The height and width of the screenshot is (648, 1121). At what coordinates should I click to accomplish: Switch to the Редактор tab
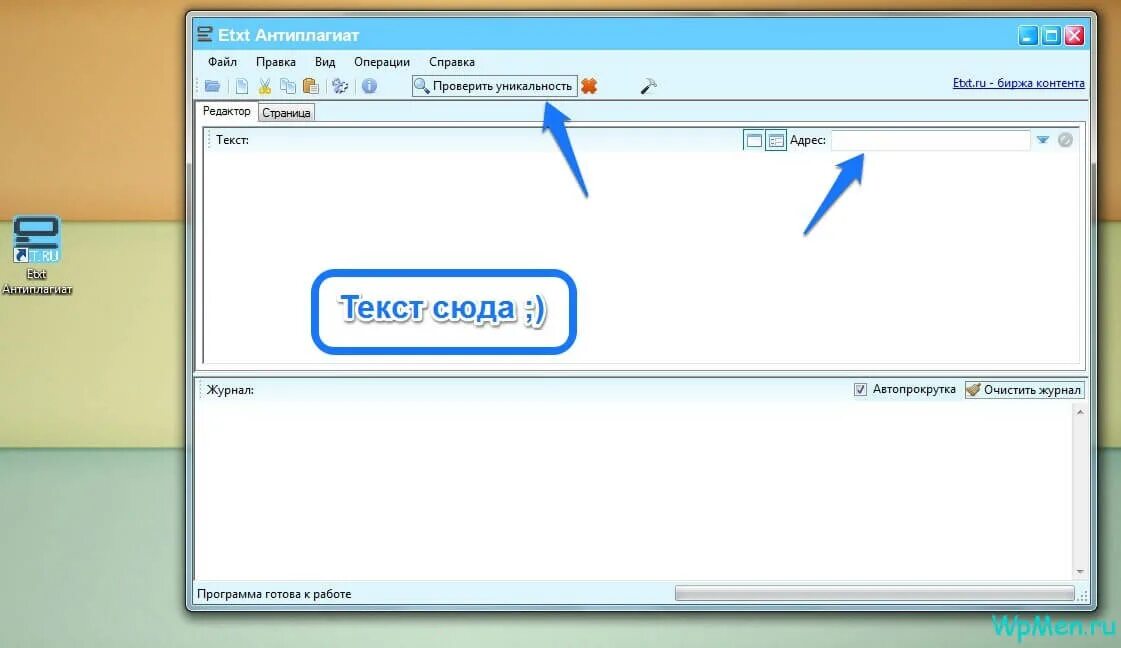click(227, 111)
